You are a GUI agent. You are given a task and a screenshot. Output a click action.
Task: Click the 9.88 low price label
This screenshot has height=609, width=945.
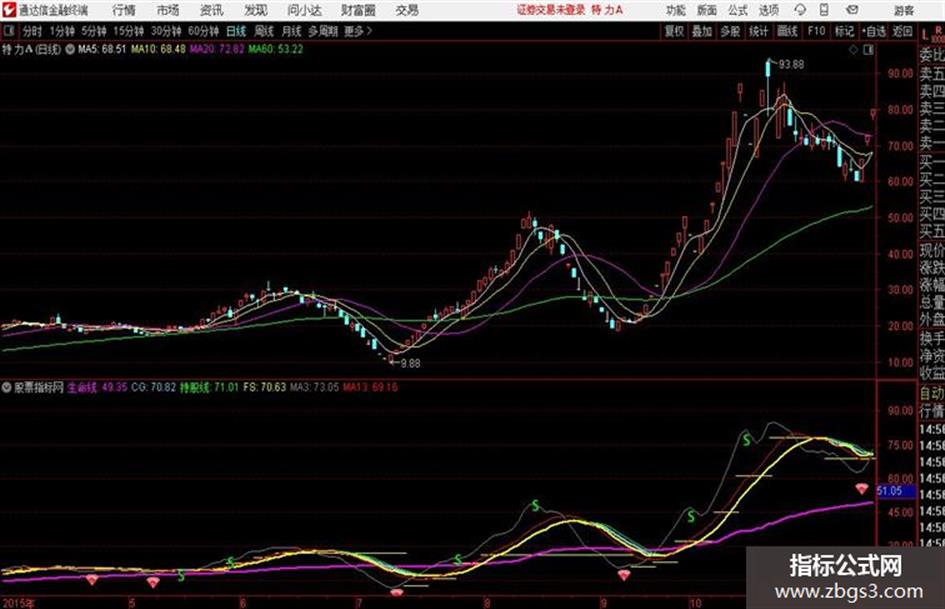point(410,363)
